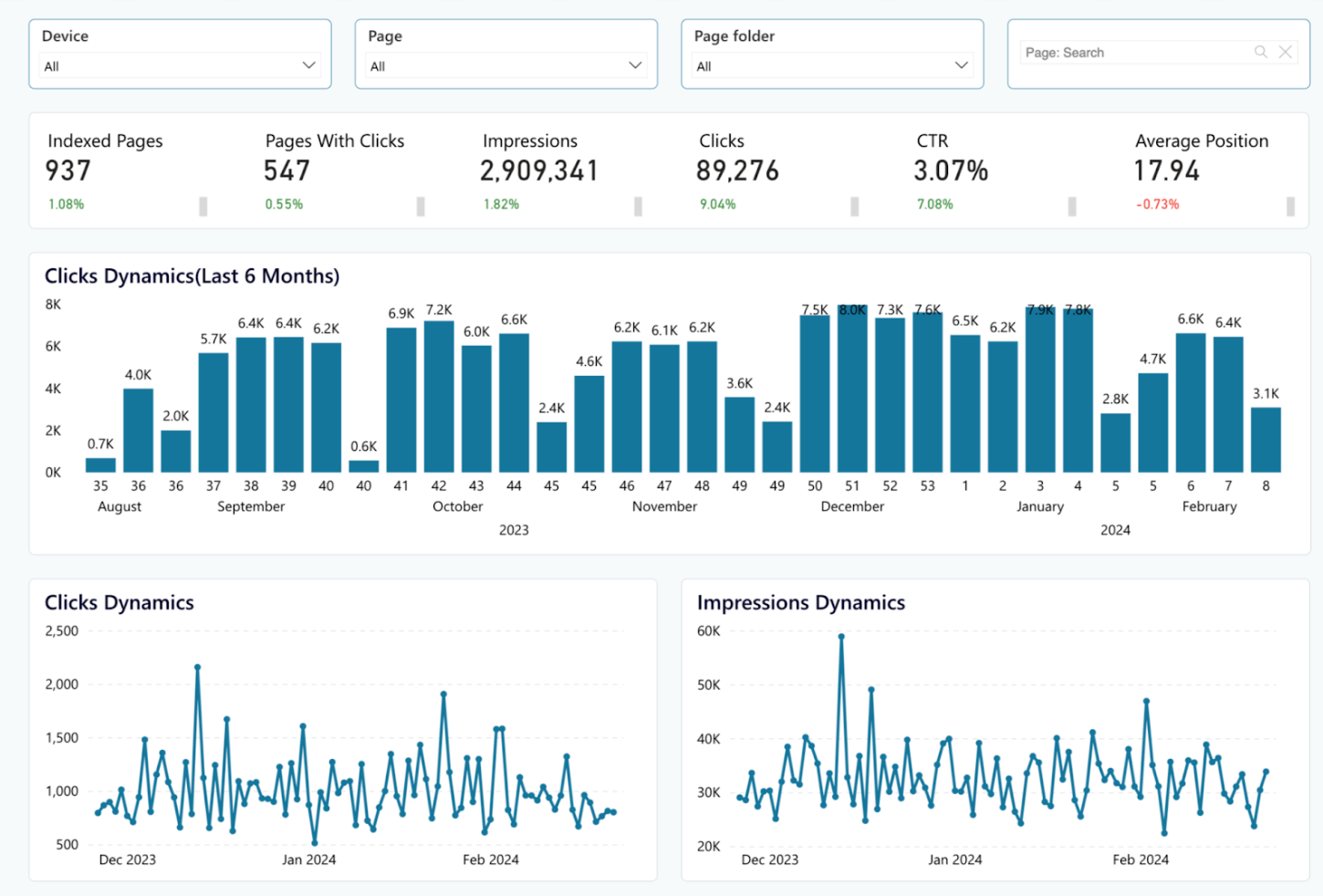Screen dimensions: 1323x896
Task: Click the 7.8K bar for week 4
Action: click(x=1078, y=391)
